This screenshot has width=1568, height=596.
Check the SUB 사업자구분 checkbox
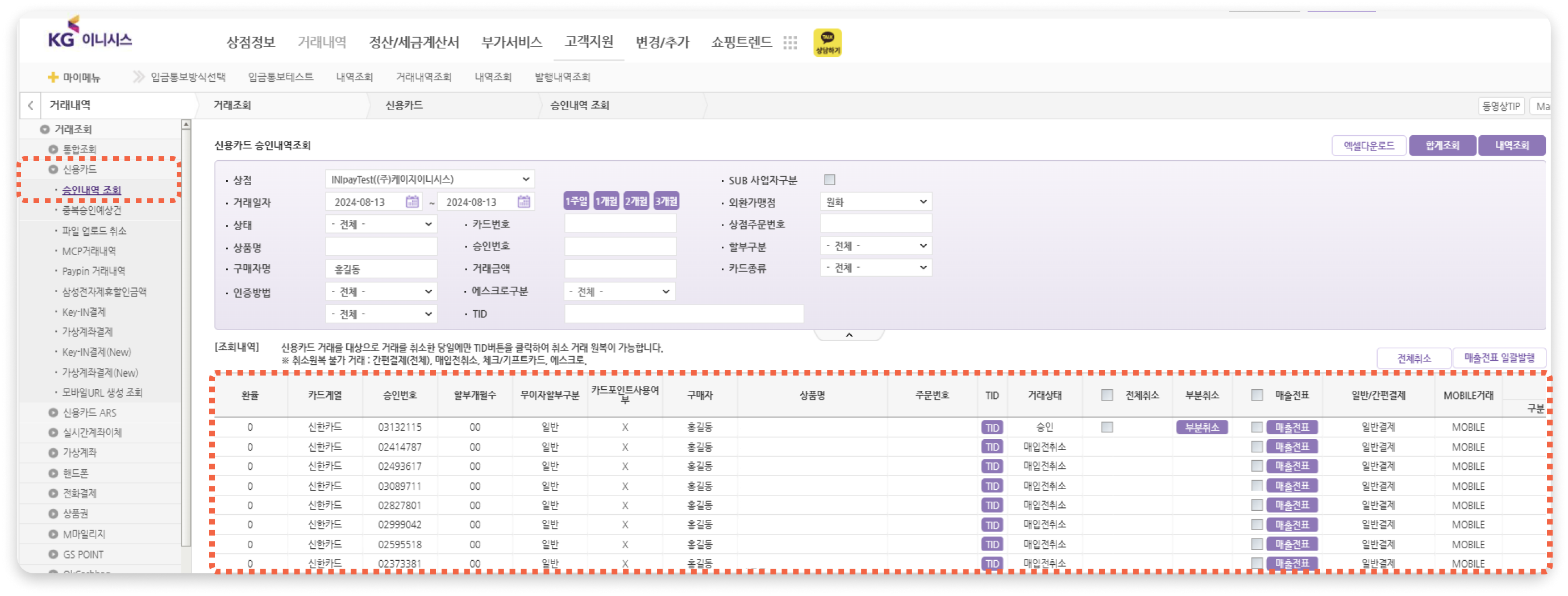[x=829, y=180]
